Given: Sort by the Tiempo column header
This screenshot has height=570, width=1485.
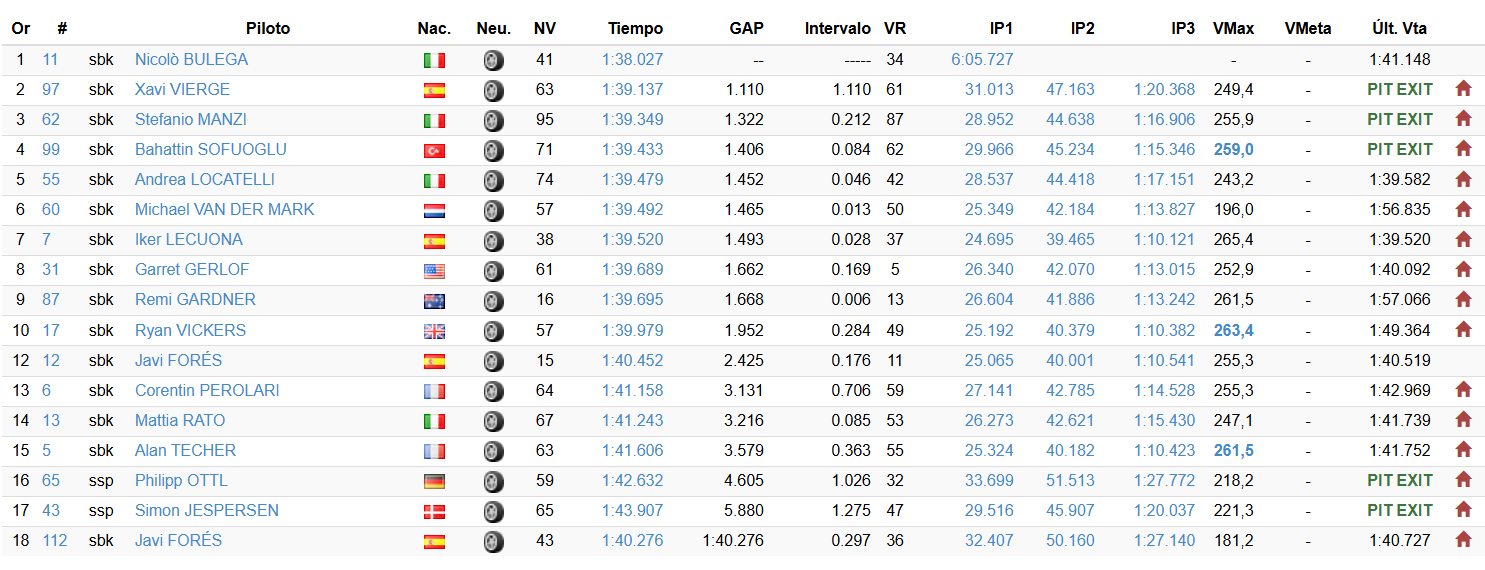Looking at the screenshot, I should 635,29.
